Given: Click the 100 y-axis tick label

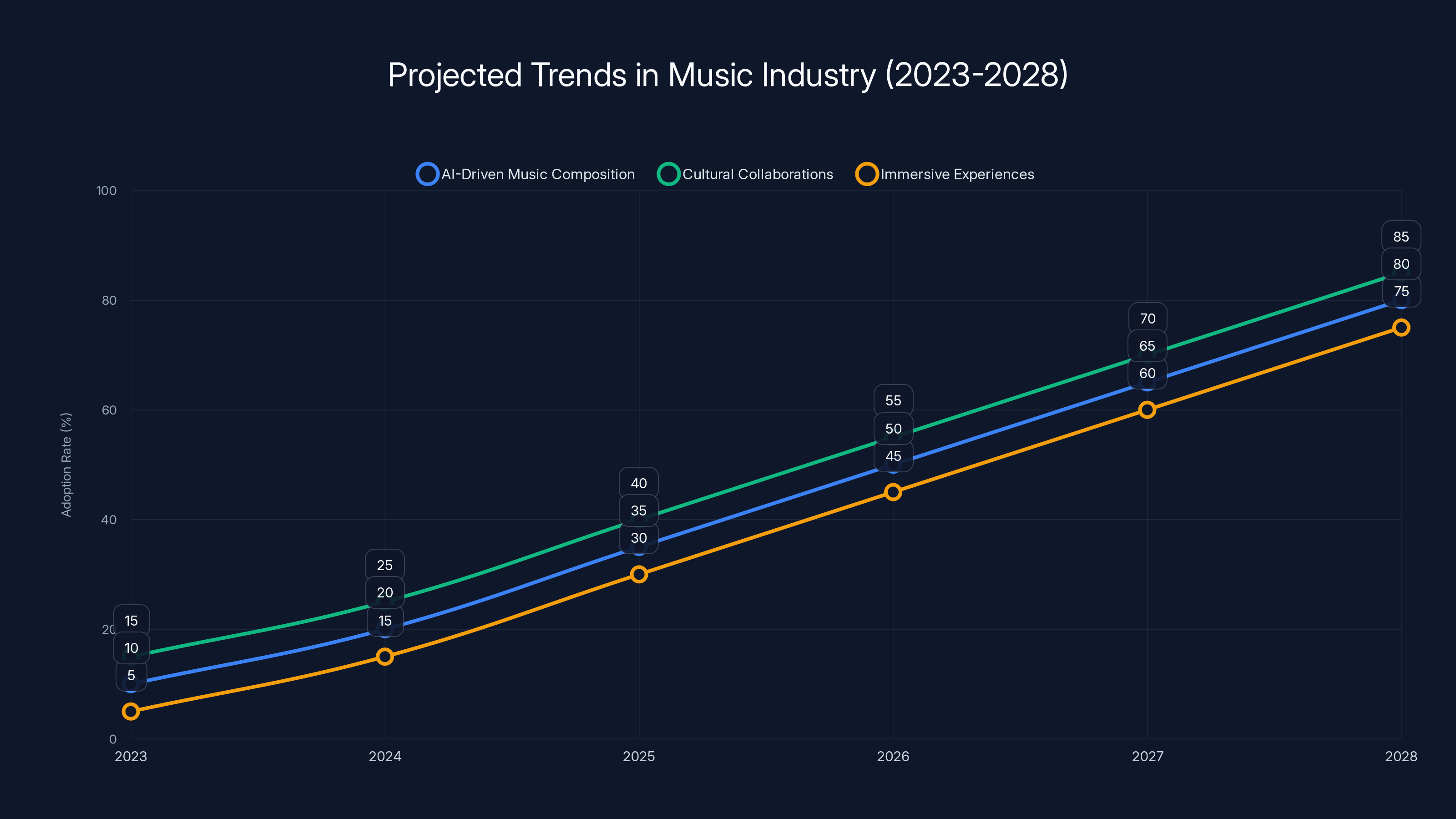Looking at the screenshot, I should (x=106, y=191).
